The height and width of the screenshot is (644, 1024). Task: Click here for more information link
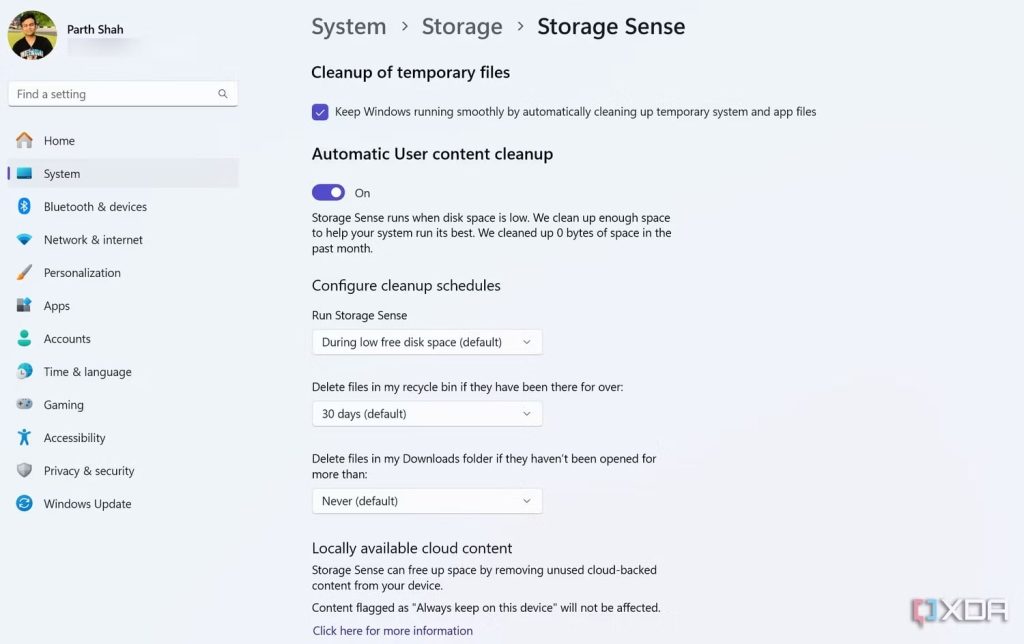tap(392, 631)
